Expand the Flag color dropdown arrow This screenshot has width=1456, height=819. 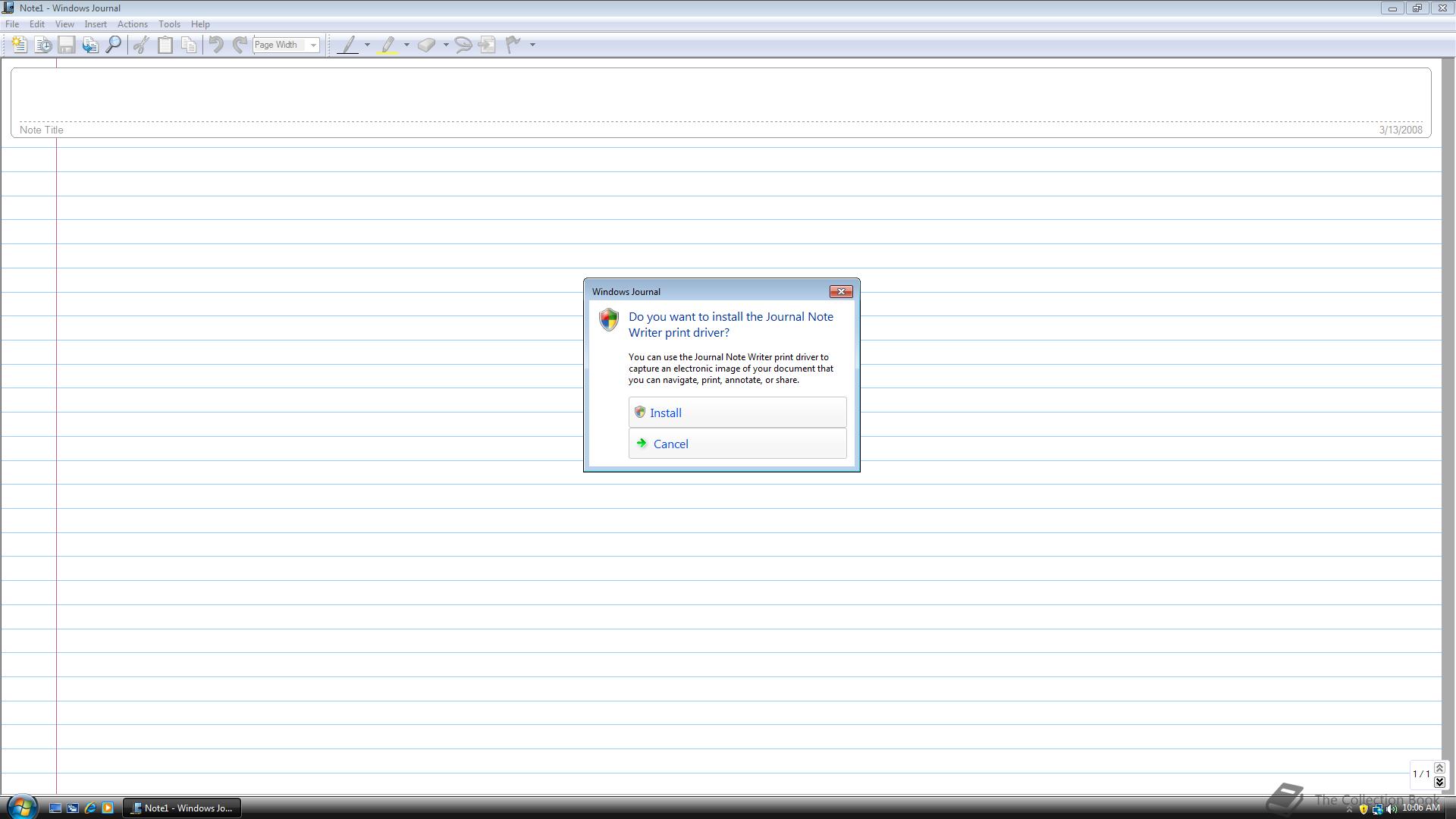(x=532, y=45)
